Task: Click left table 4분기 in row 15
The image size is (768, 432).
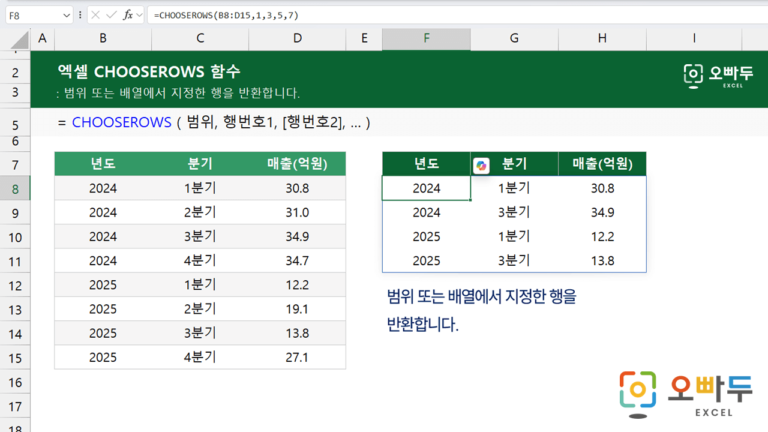Action: point(200,358)
